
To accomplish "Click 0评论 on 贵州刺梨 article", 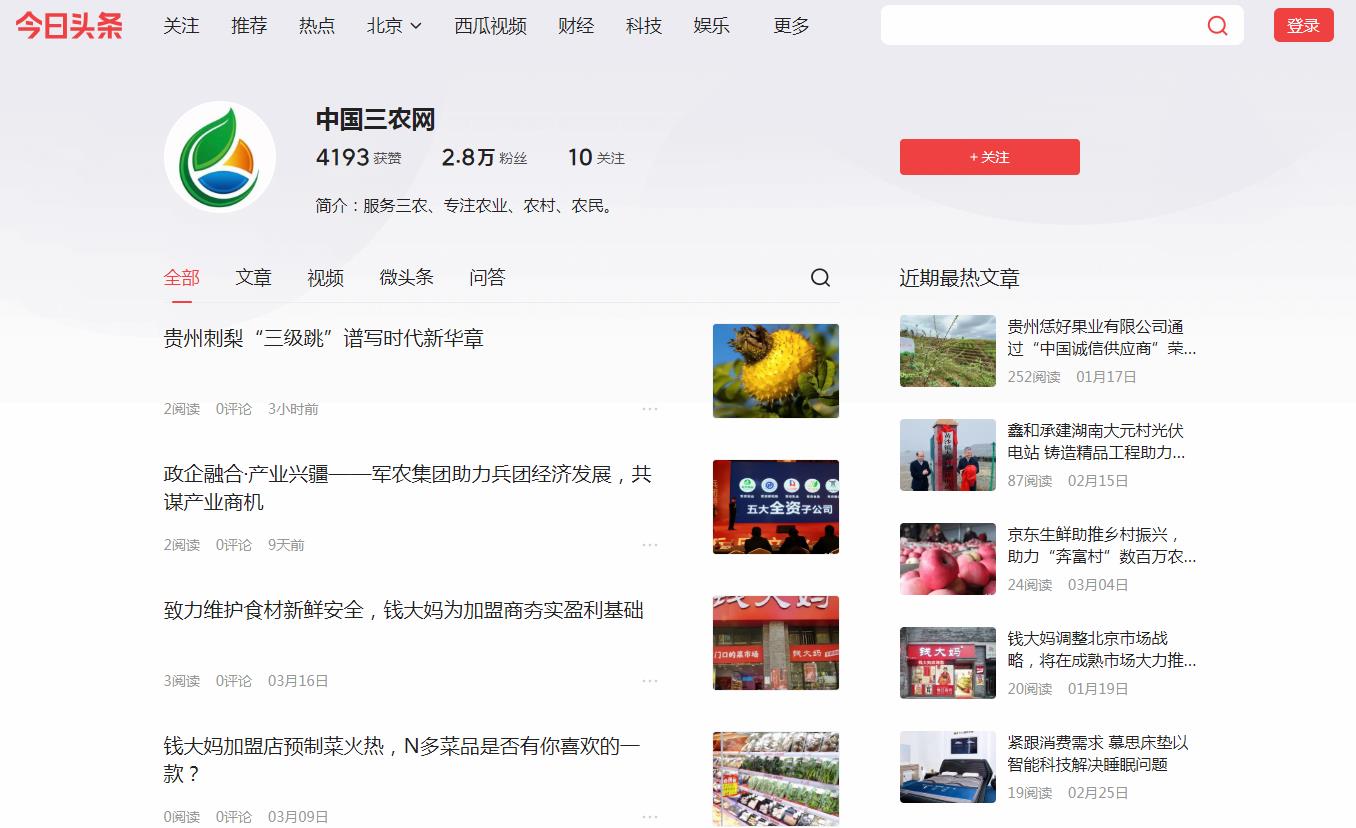I will point(234,409).
